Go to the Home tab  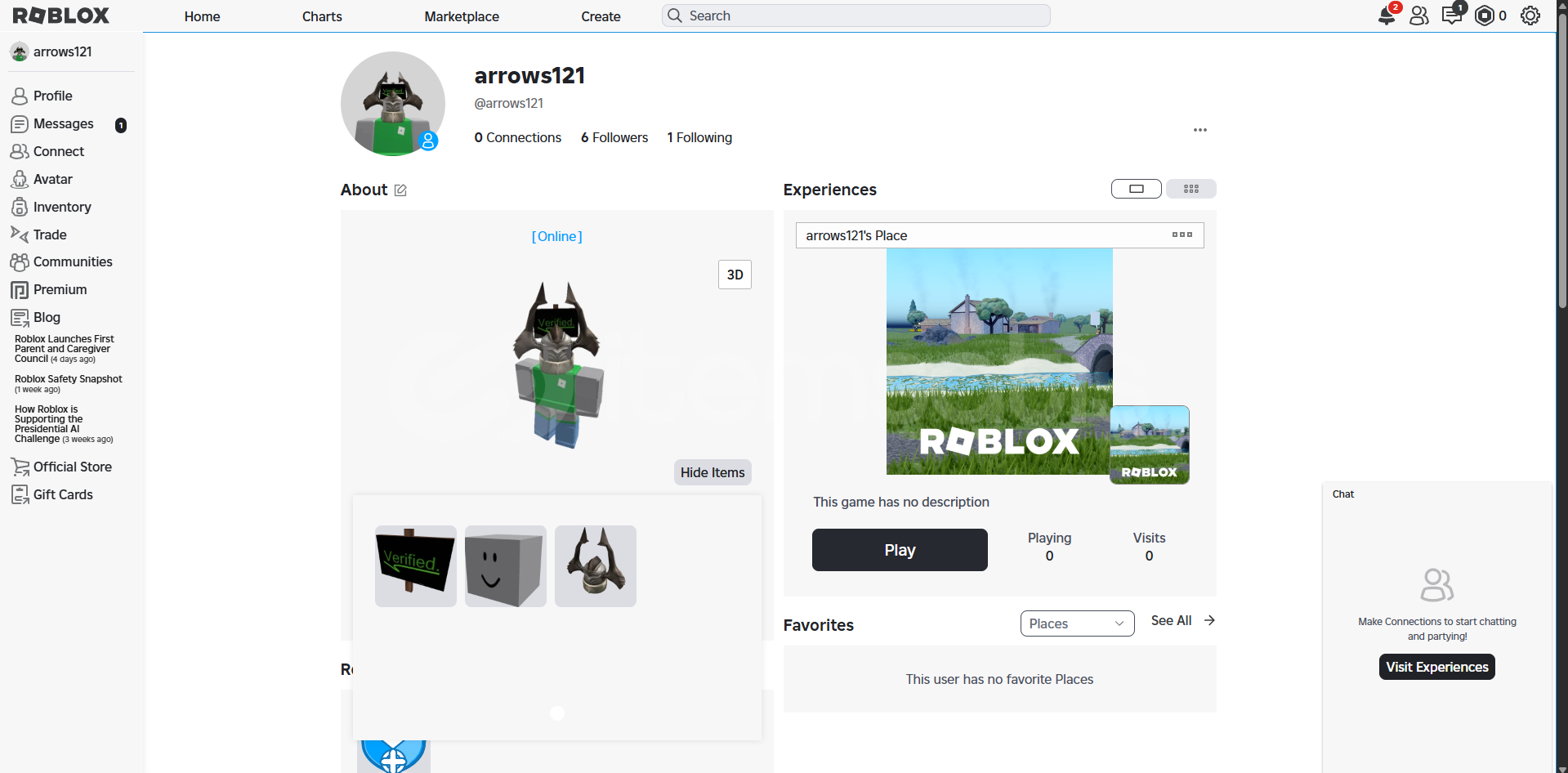(x=203, y=16)
